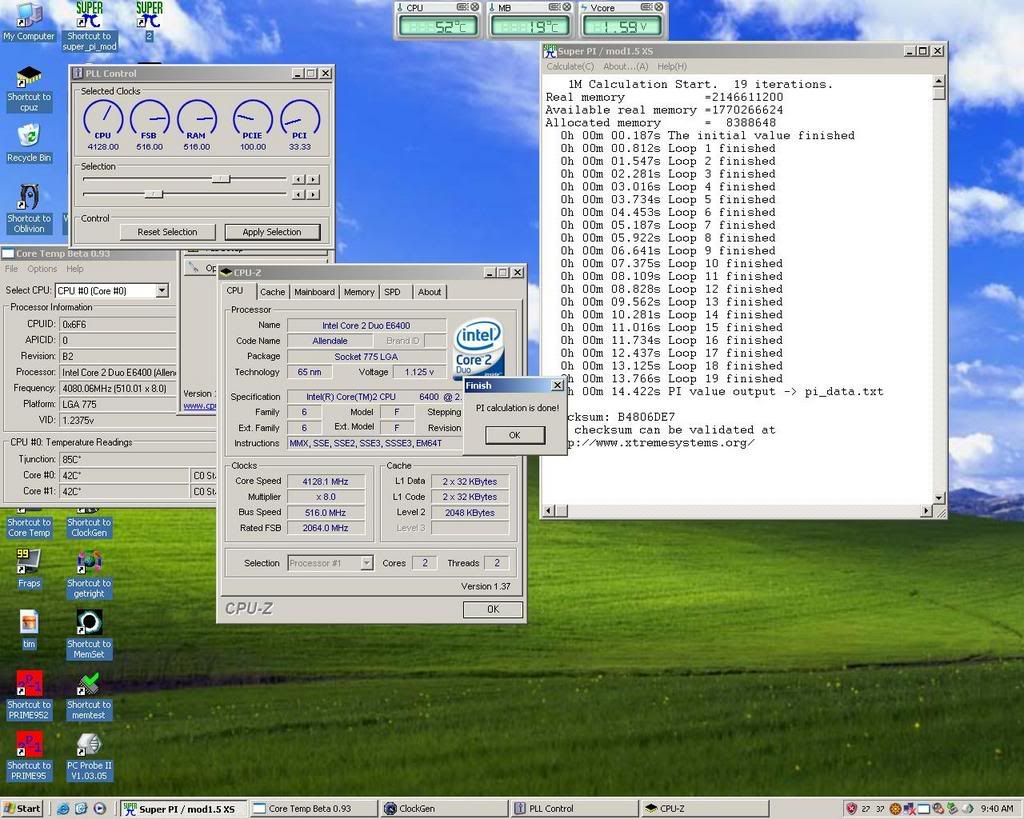Screen dimensions: 1024x819
Task: Open the Calculate menu in Super PI
Action: point(570,67)
